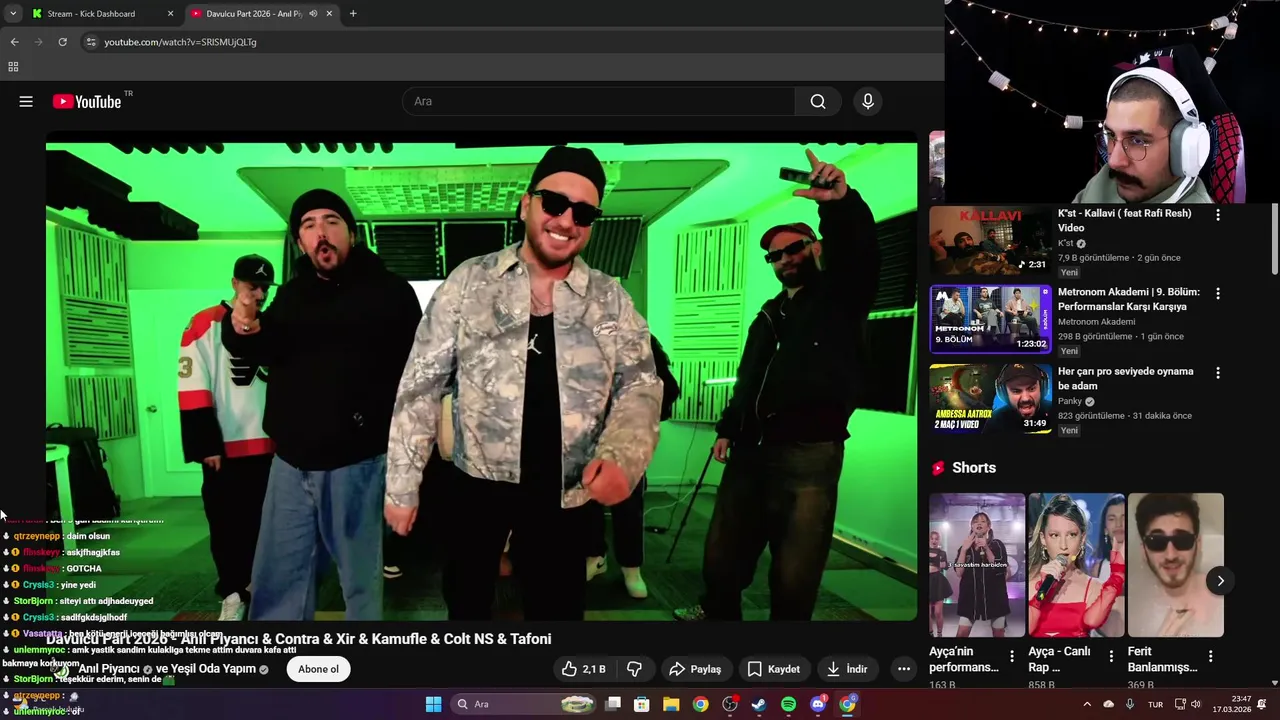1280x720 pixels.
Task: Open K'st Kallavi video thumbnail
Action: click(990, 240)
